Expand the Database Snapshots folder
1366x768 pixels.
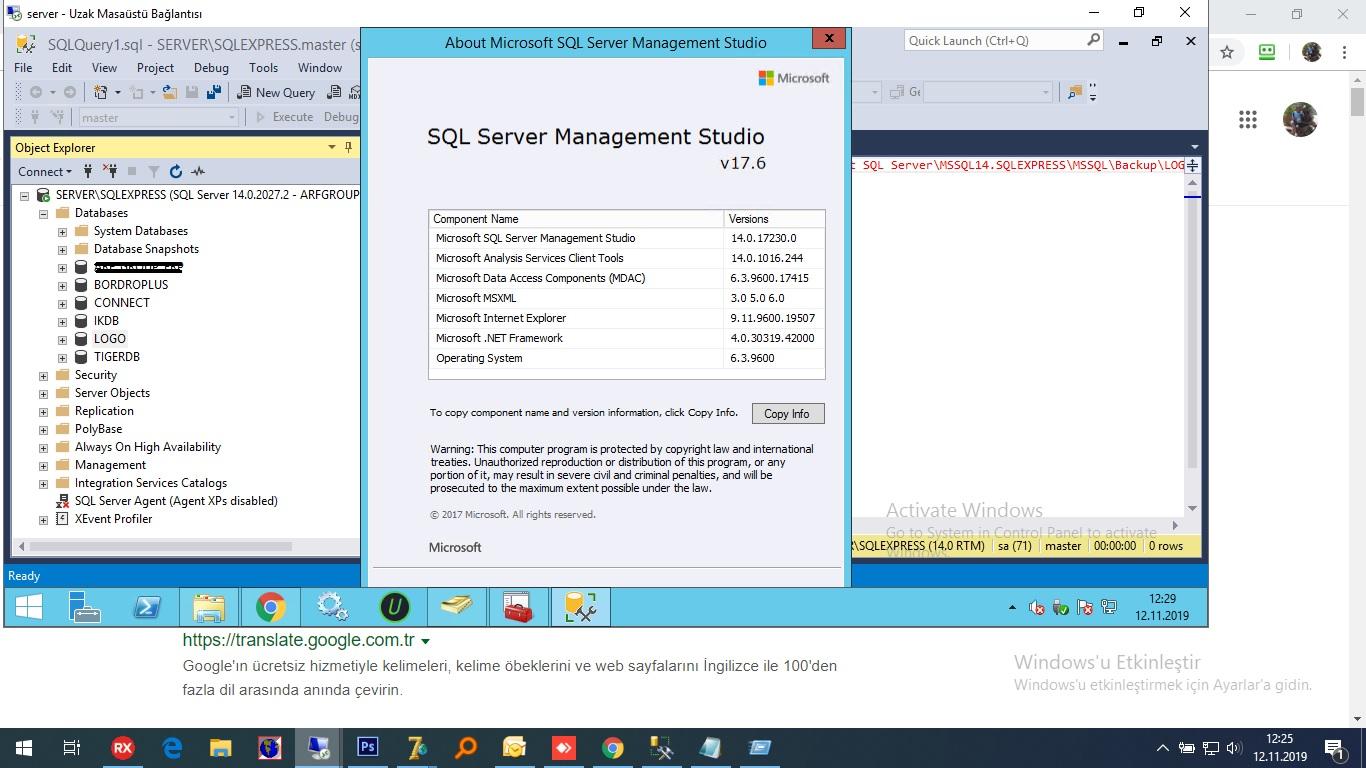click(x=62, y=249)
